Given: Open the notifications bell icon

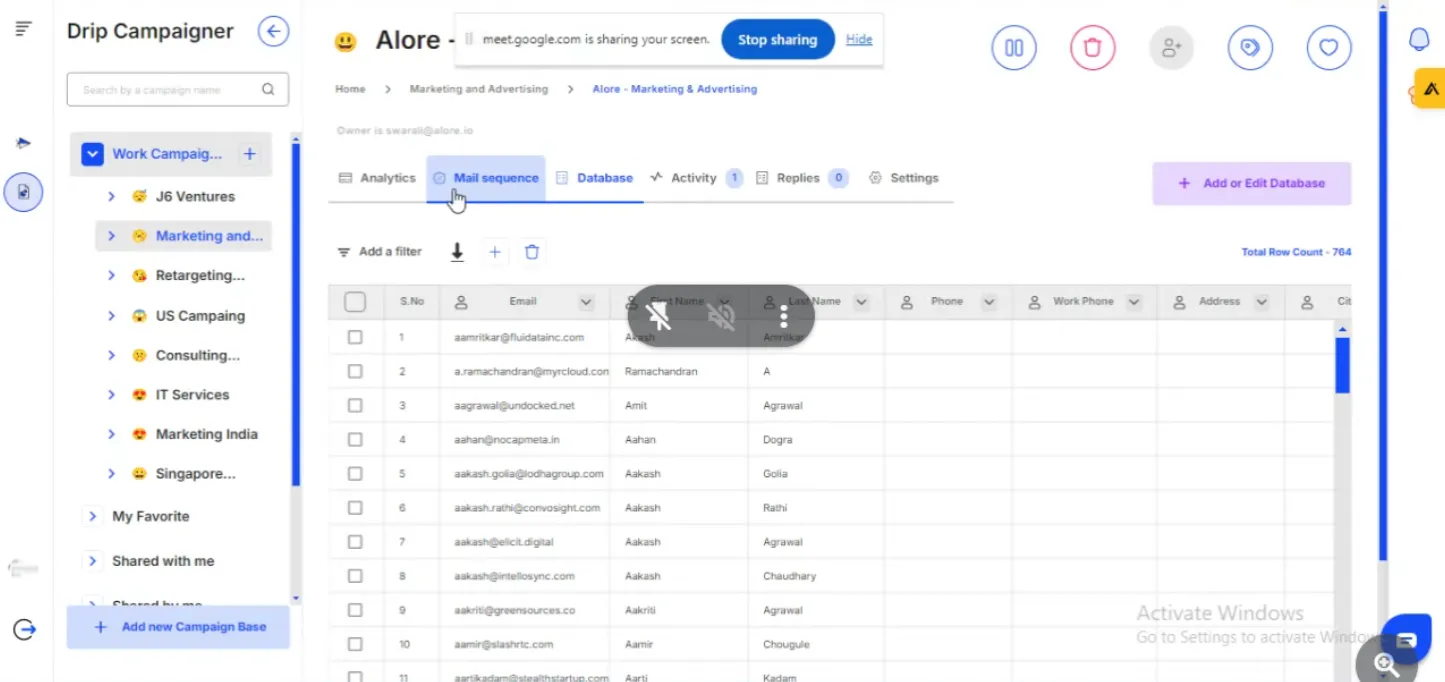Looking at the screenshot, I should (1419, 39).
